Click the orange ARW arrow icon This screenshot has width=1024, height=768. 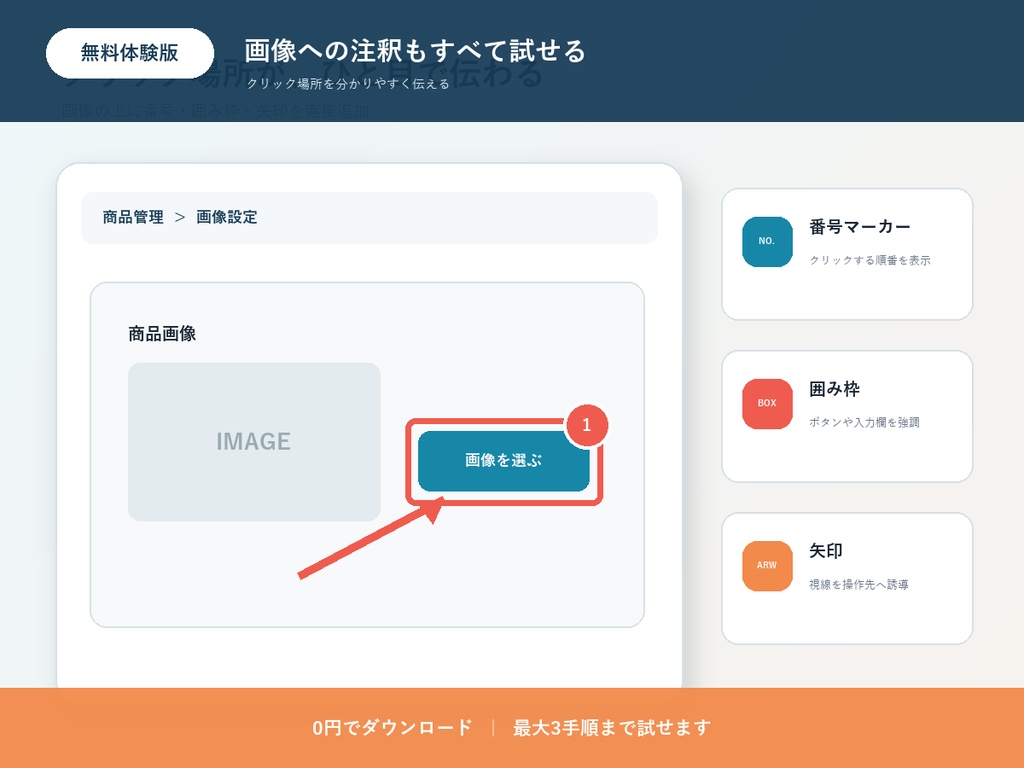[x=767, y=566]
